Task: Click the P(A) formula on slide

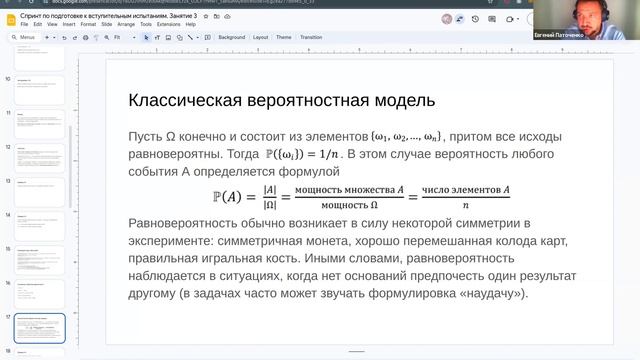Action: pos(361,197)
